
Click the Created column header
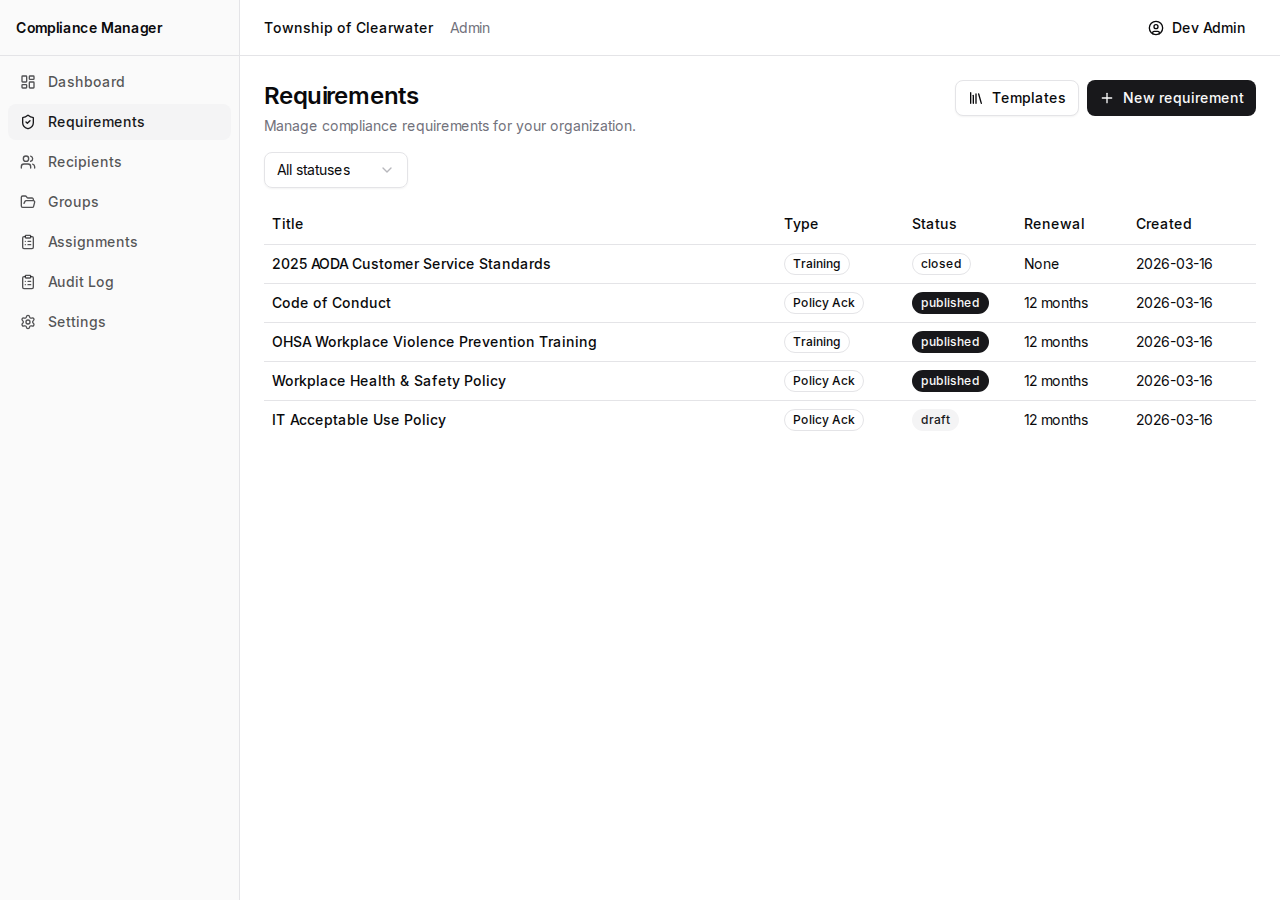click(1164, 224)
